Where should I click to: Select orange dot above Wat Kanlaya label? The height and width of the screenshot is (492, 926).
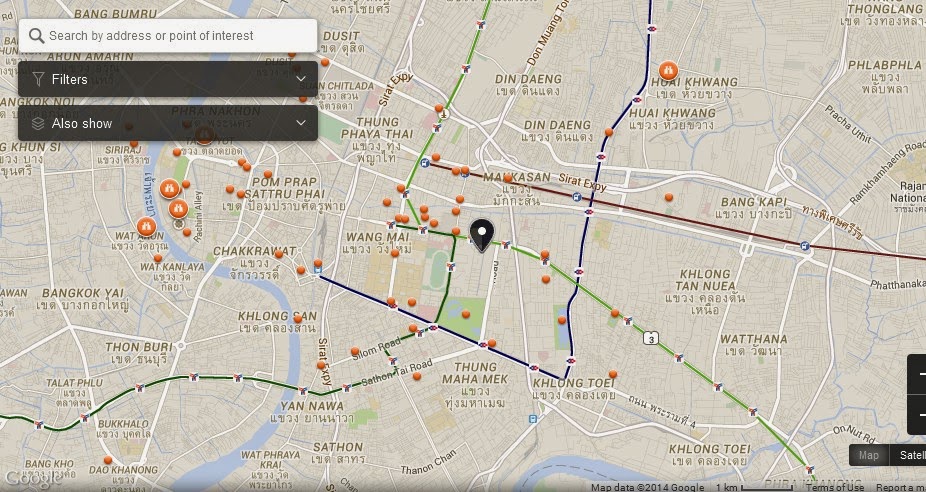pos(158,258)
